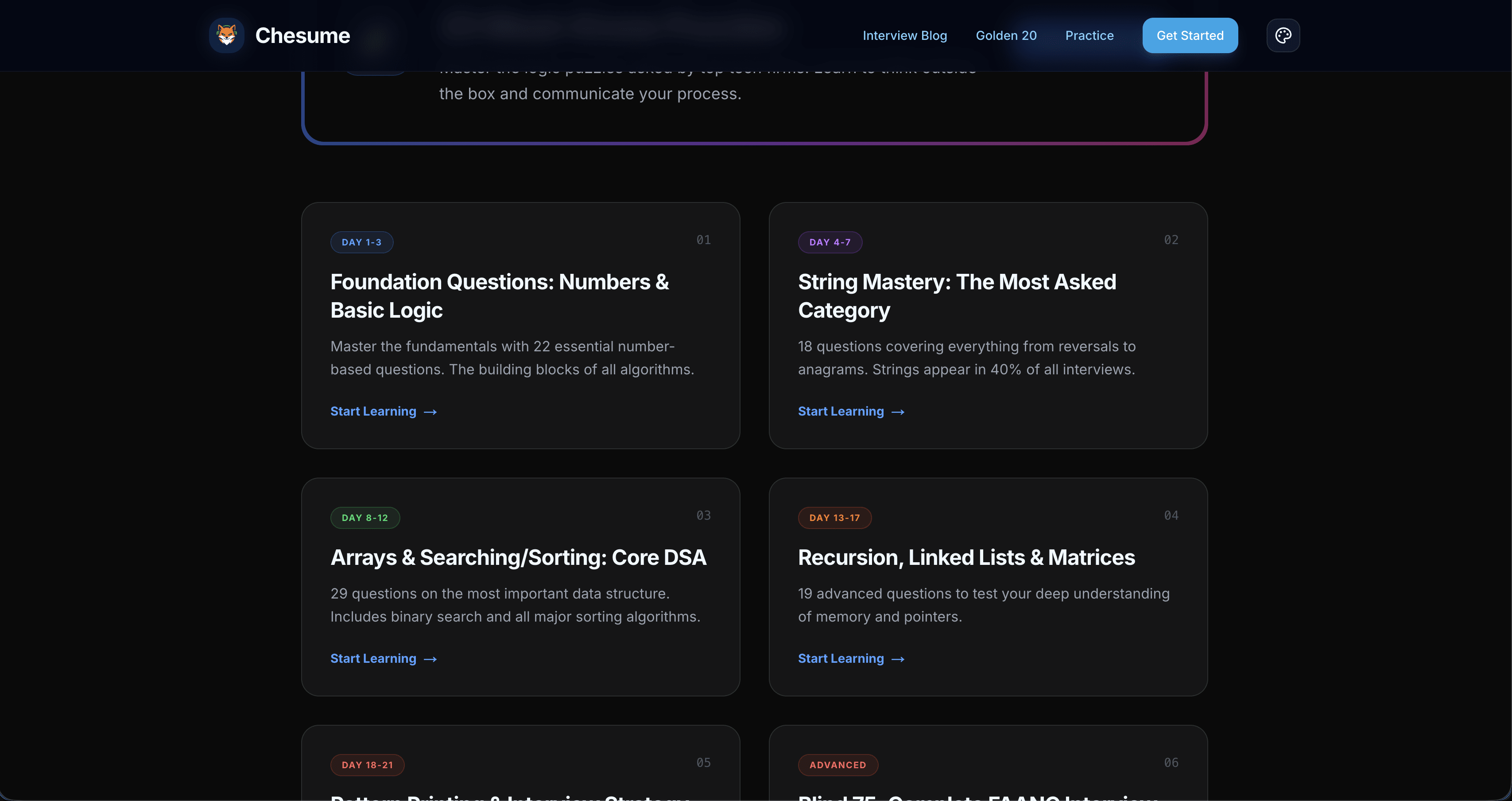1512x801 pixels.
Task: Click the arrow icon in Arrays card
Action: [430, 660]
